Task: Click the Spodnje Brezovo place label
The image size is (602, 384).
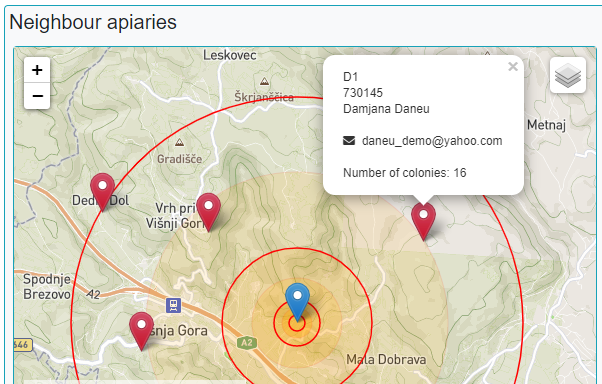Action: [47, 286]
